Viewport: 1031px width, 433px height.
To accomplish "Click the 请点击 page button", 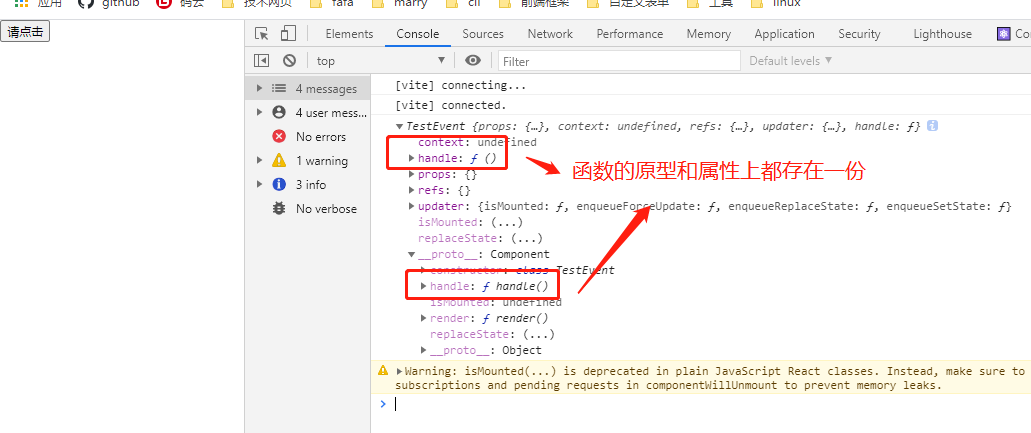I will pyautogui.click(x=25, y=32).
